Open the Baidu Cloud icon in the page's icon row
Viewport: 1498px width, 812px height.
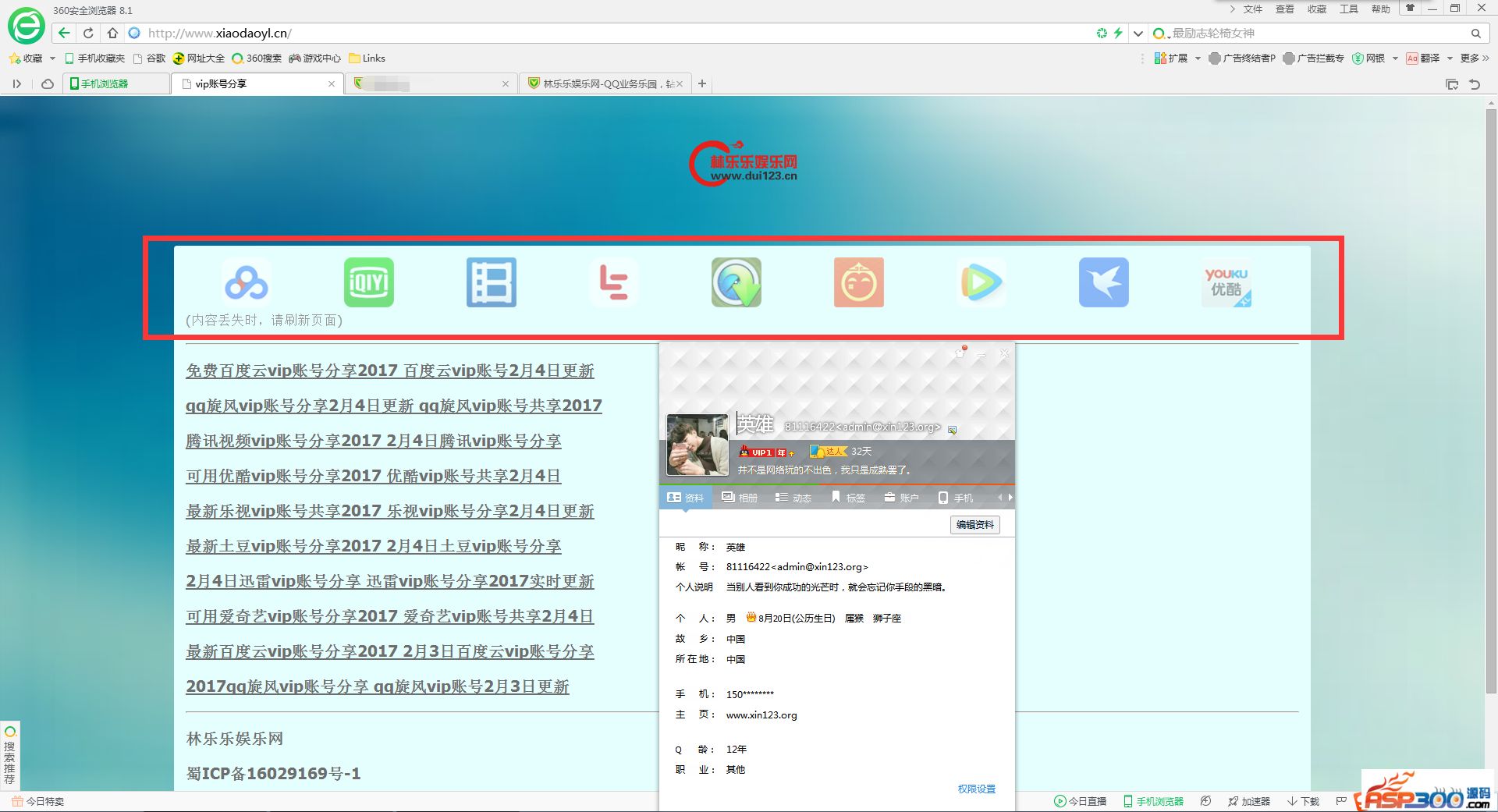coord(247,282)
